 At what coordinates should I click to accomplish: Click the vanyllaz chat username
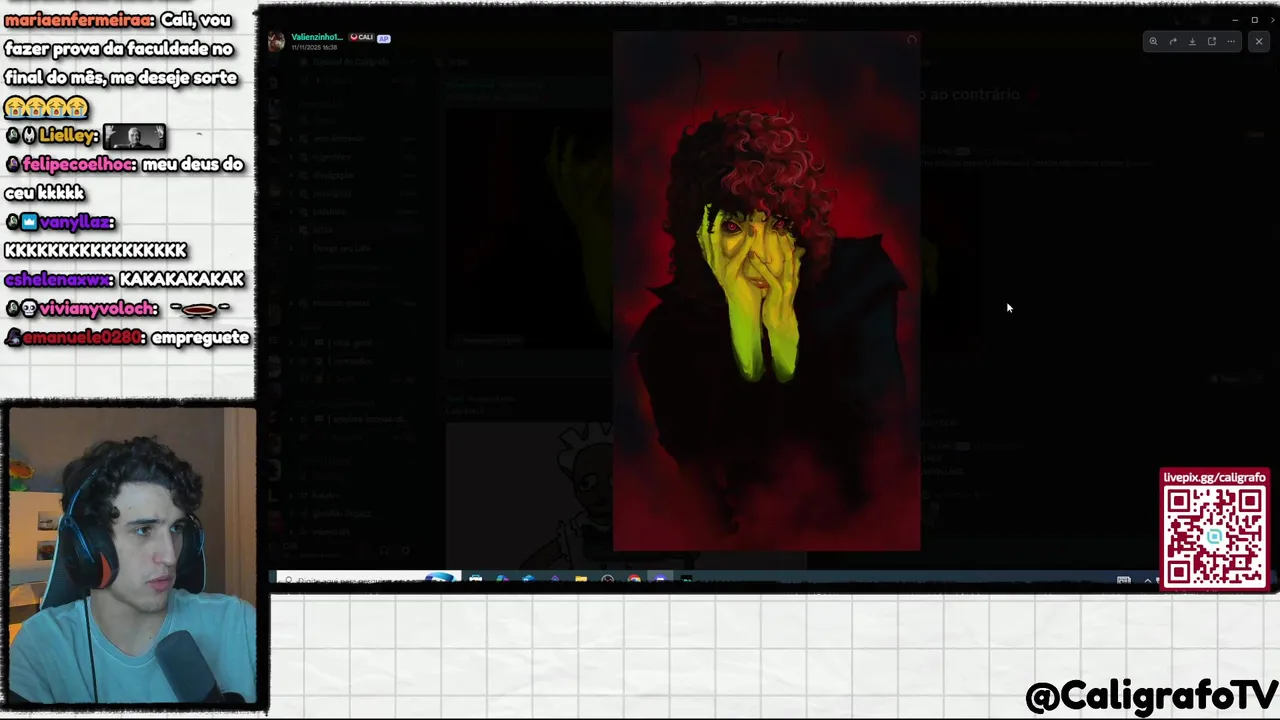point(77,222)
